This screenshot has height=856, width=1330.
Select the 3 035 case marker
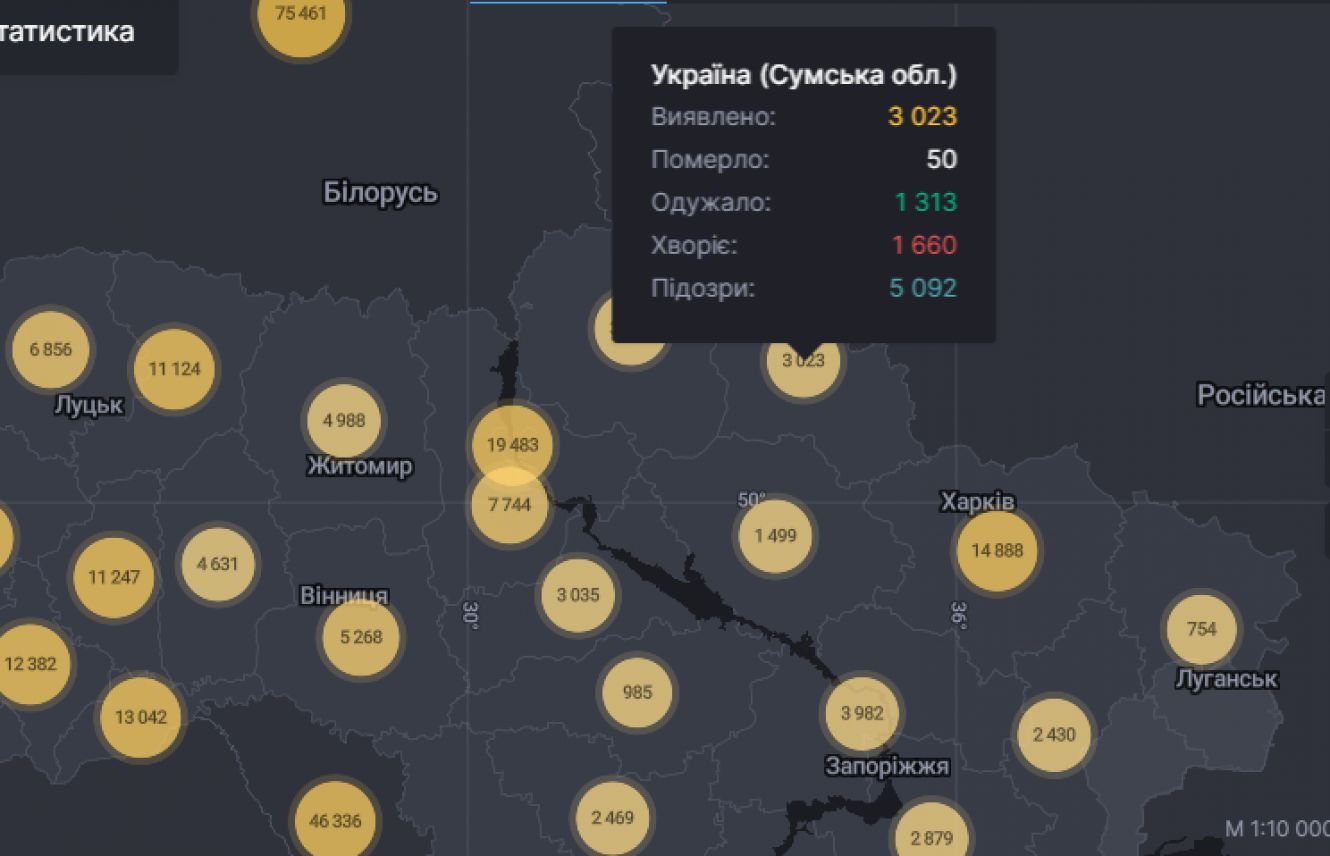pyautogui.click(x=578, y=595)
